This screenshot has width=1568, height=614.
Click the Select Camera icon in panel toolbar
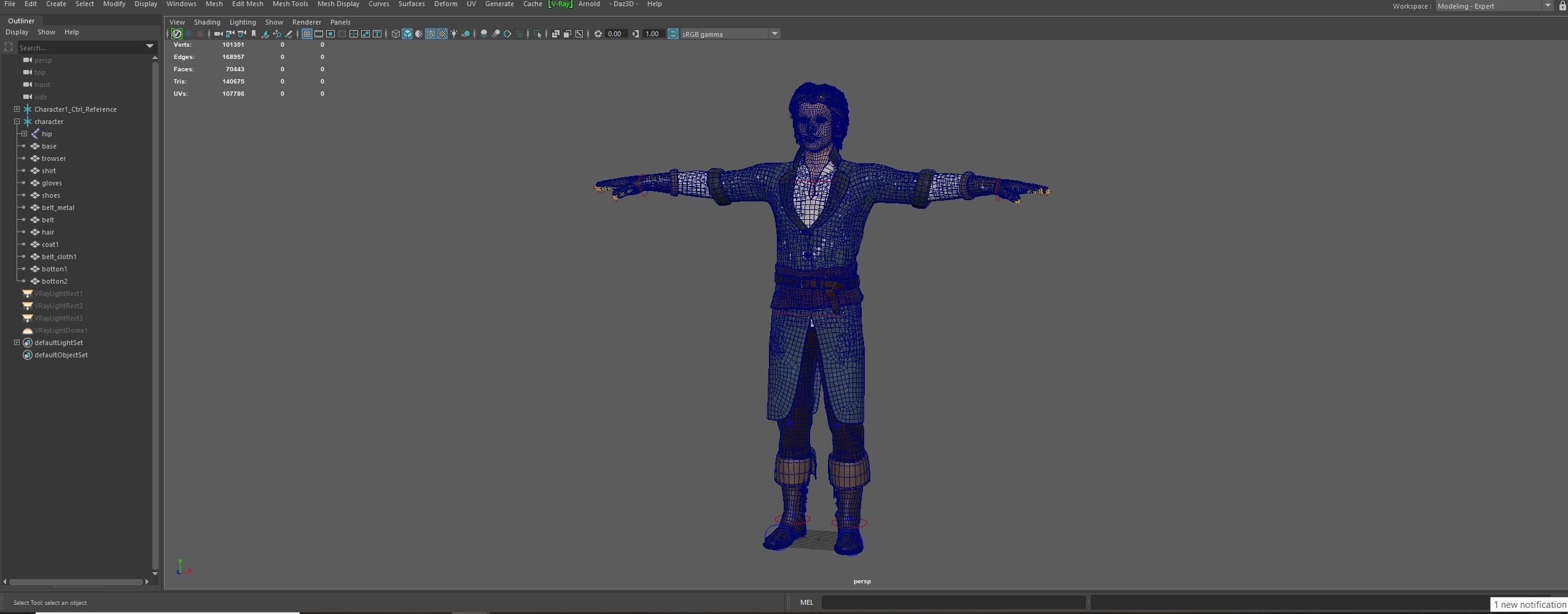pos(218,34)
